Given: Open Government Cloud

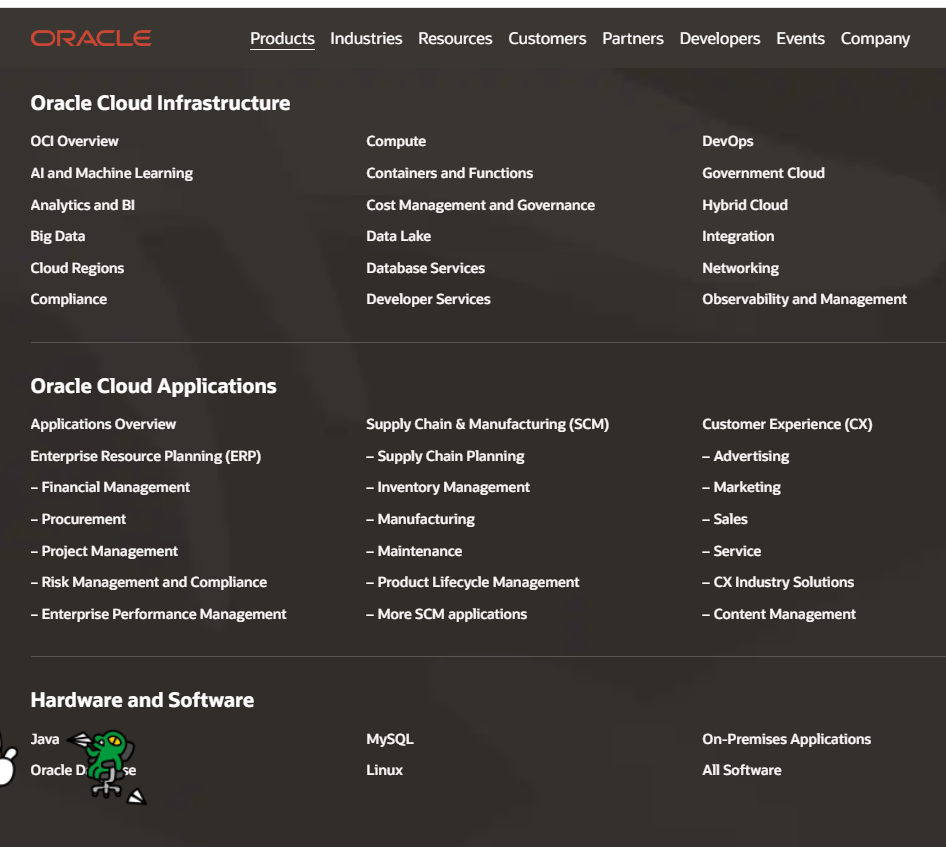Looking at the screenshot, I should [763, 173].
